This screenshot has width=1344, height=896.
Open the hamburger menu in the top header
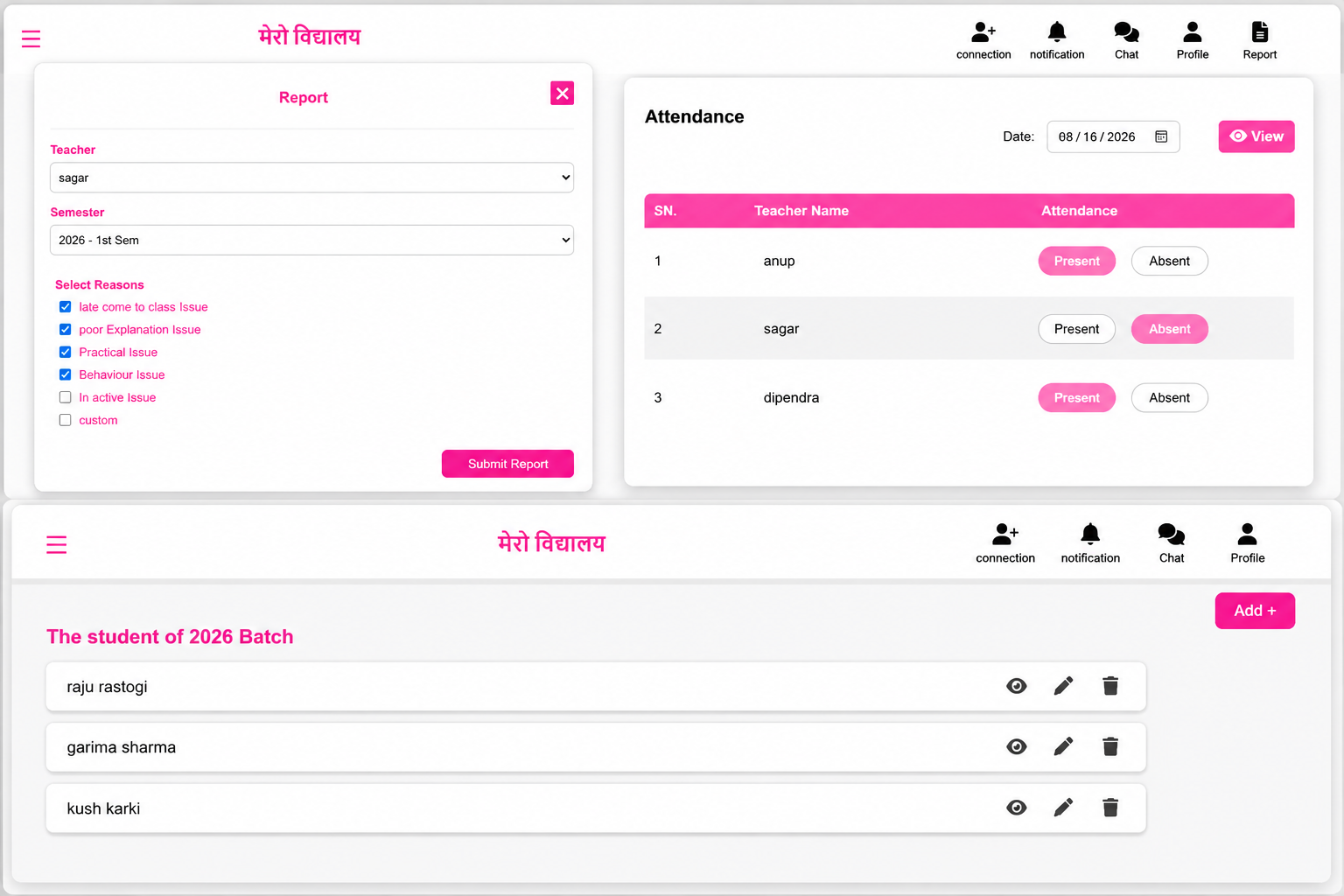click(x=31, y=38)
